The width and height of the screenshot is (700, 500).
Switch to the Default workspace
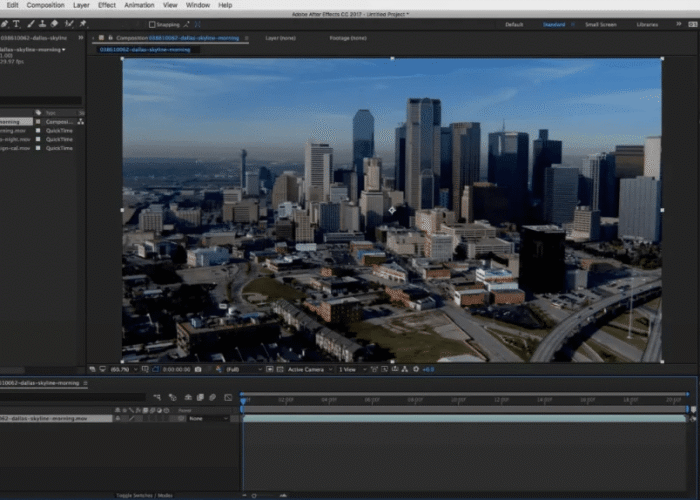click(514, 25)
